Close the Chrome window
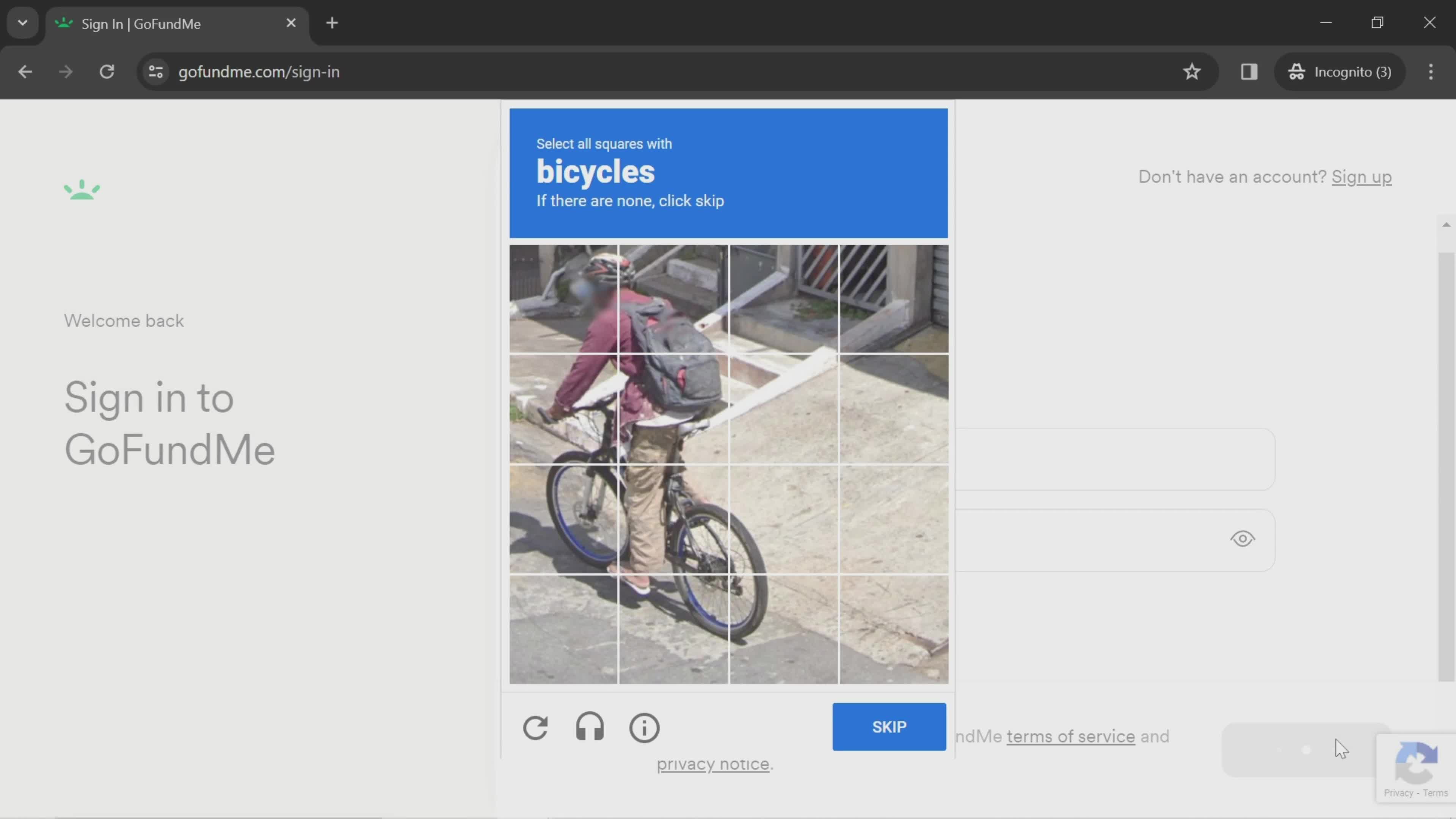The height and width of the screenshot is (819, 1456). point(1429,23)
